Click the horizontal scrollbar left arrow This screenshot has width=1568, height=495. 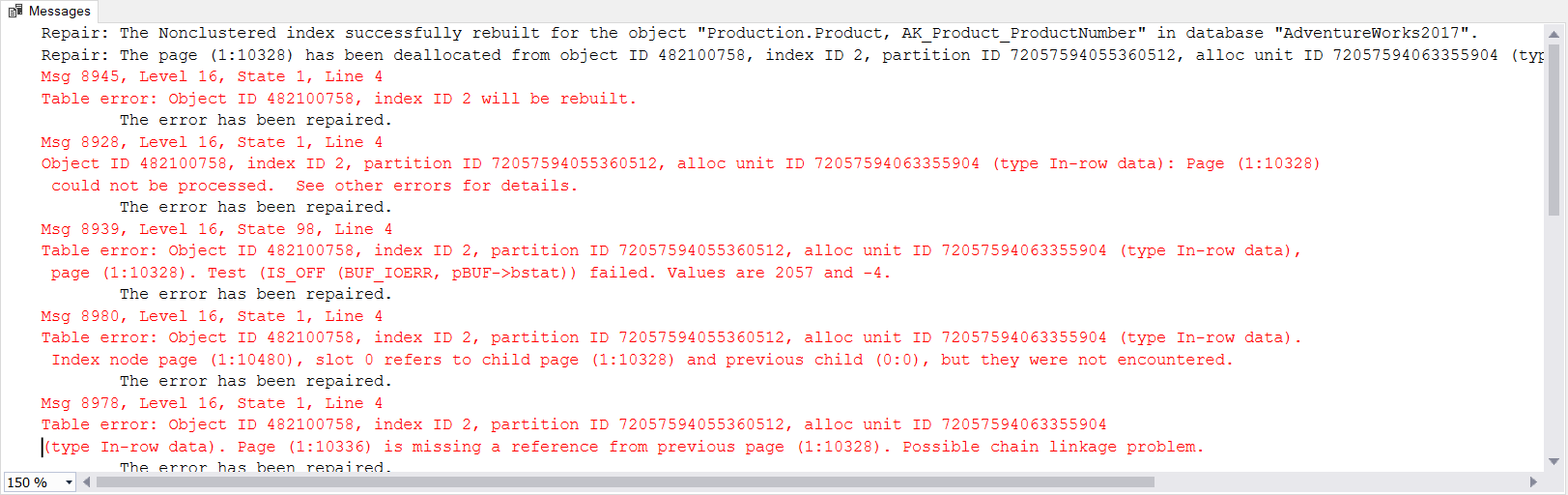pyautogui.click(x=87, y=481)
